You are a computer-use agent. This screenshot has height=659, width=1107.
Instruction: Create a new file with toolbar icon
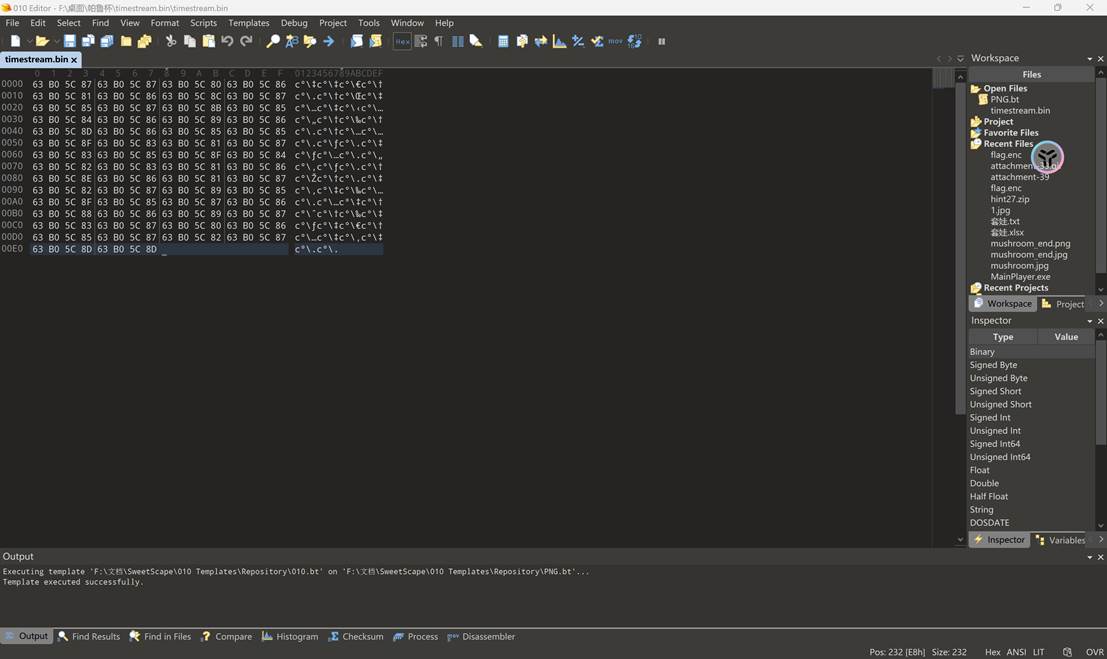point(14,41)
